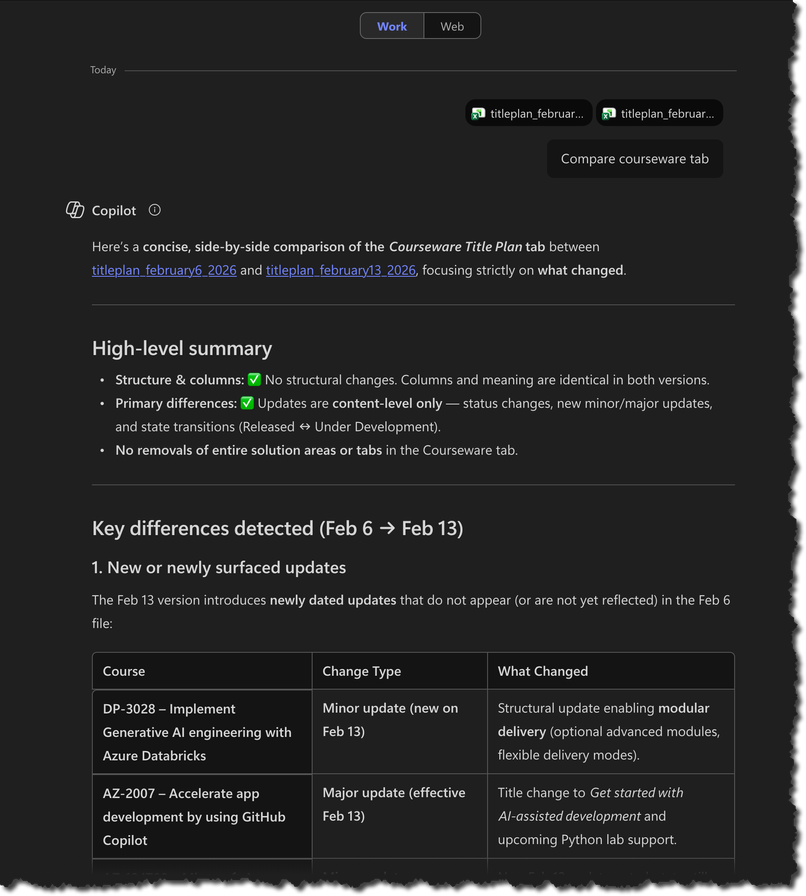Viewport: 806px width, 896px height.
Task: Switch to the Work tab
Action: [392, 26]
